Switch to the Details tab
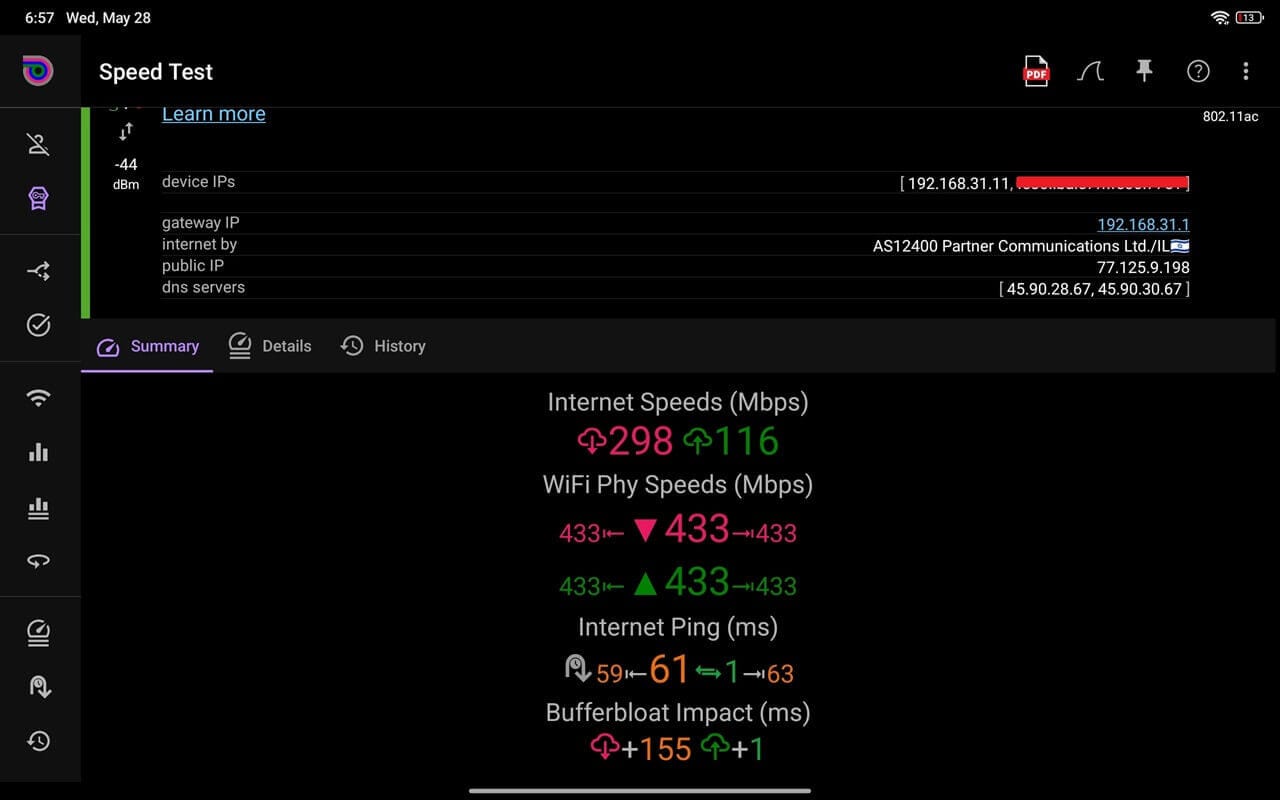Image resolution: width=1280 pixels, height=800 pixels. (x=270, y=346)
